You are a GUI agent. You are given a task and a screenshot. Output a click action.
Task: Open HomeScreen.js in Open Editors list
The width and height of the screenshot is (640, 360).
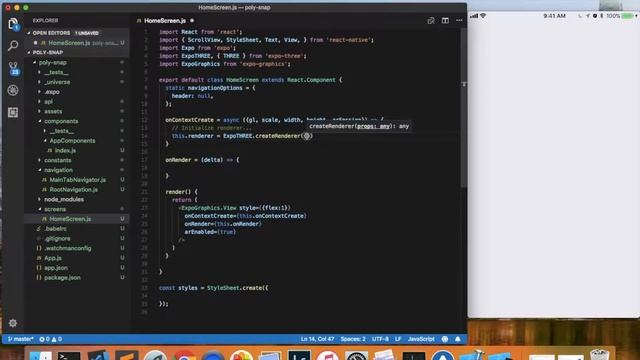[77, 43]
